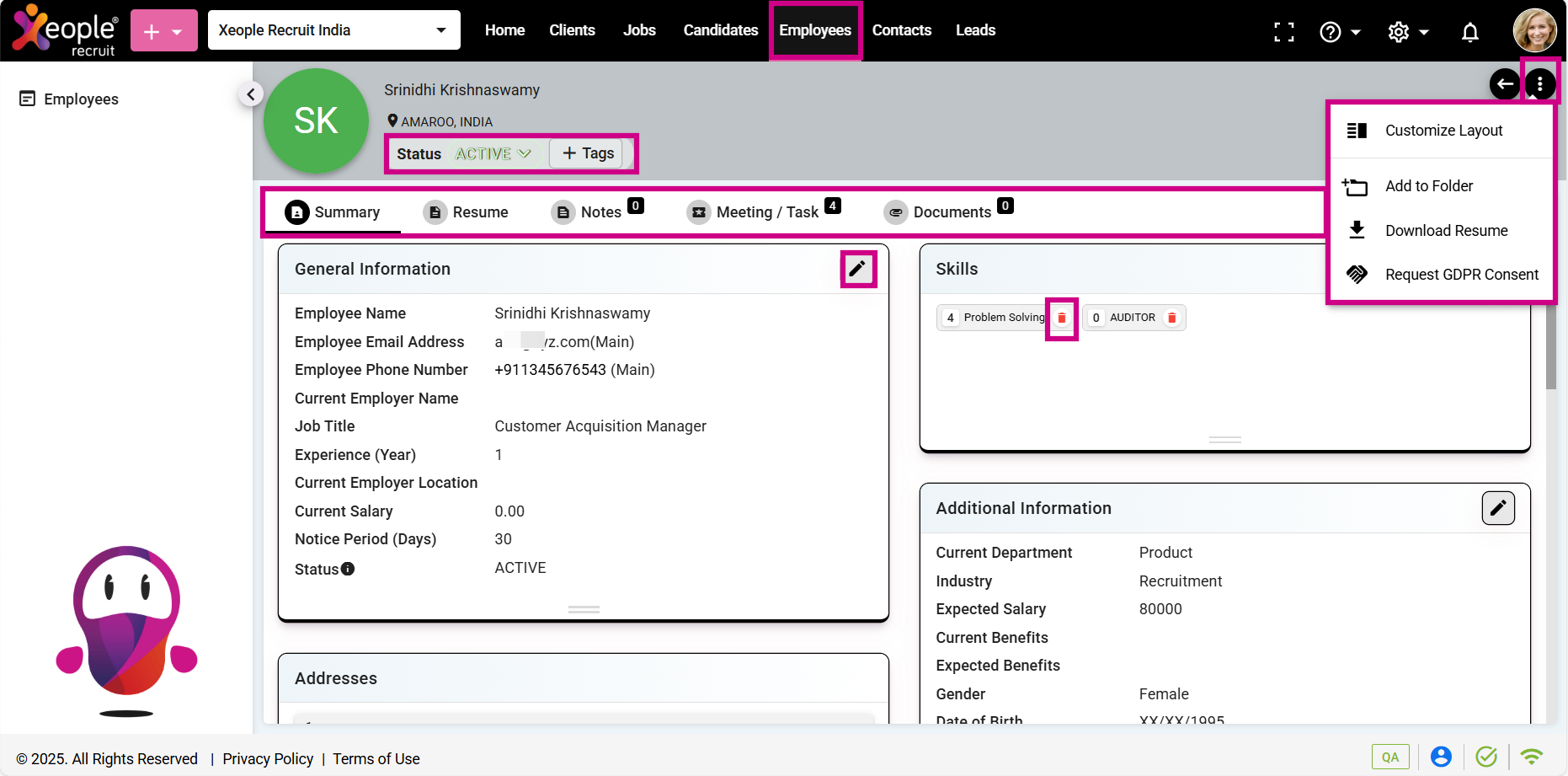
Task: Enter fullscreen mode
Action: point(1283,32)
